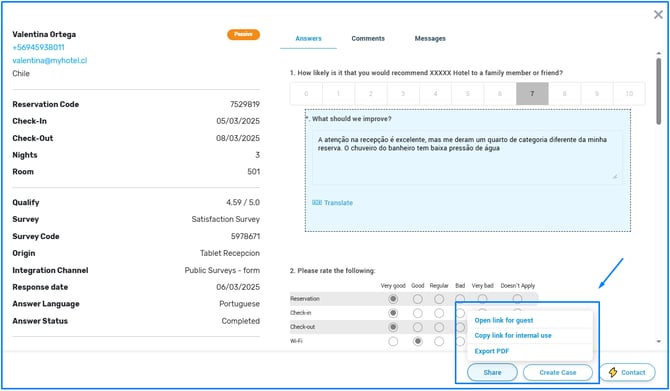
Task: Select score 9 on recommendation scale
Action: (597, 94)
